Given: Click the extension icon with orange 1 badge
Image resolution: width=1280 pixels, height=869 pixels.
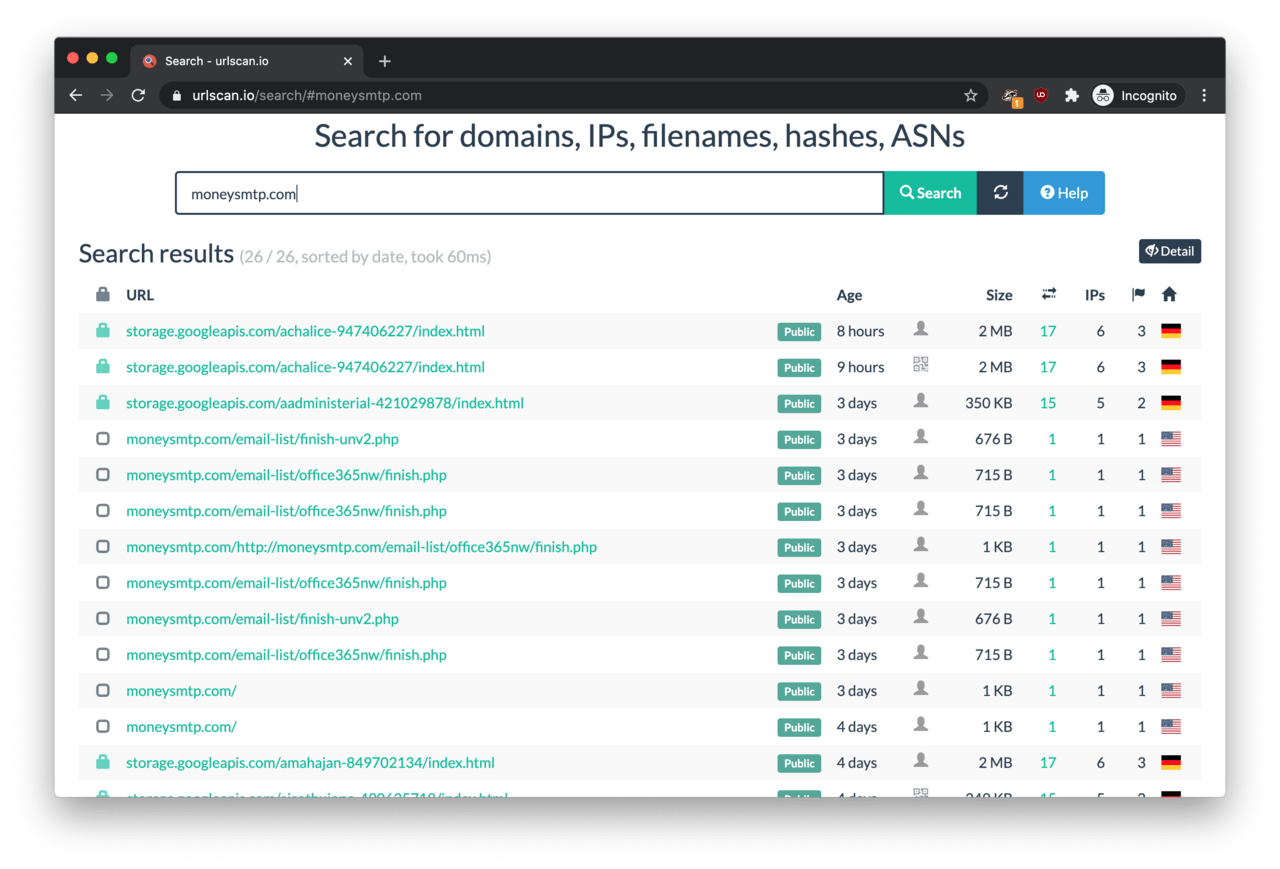Looking at the screenshot, I should click(x=1012, y=97).
